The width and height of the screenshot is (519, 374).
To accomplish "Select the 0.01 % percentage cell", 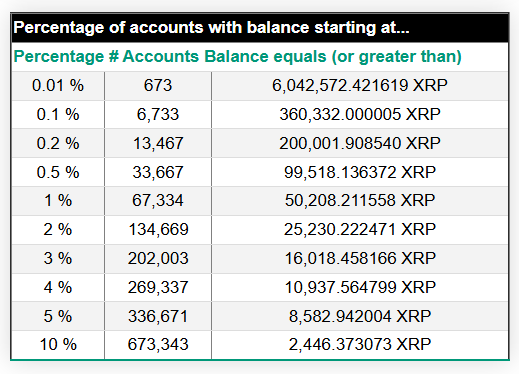I will pyautogui.click(x=58, y=85).
